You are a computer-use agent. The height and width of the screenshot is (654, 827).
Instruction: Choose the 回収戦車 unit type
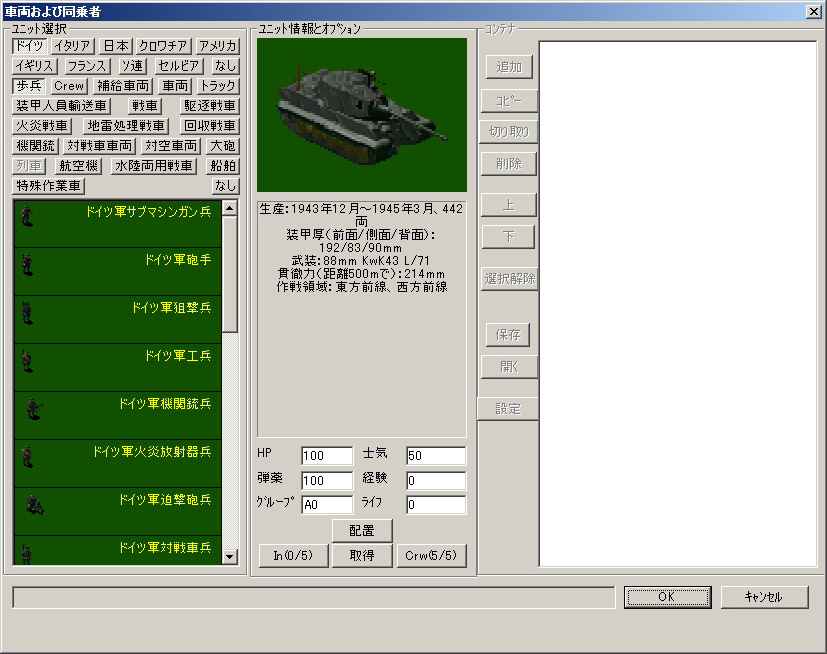(209, 126)
